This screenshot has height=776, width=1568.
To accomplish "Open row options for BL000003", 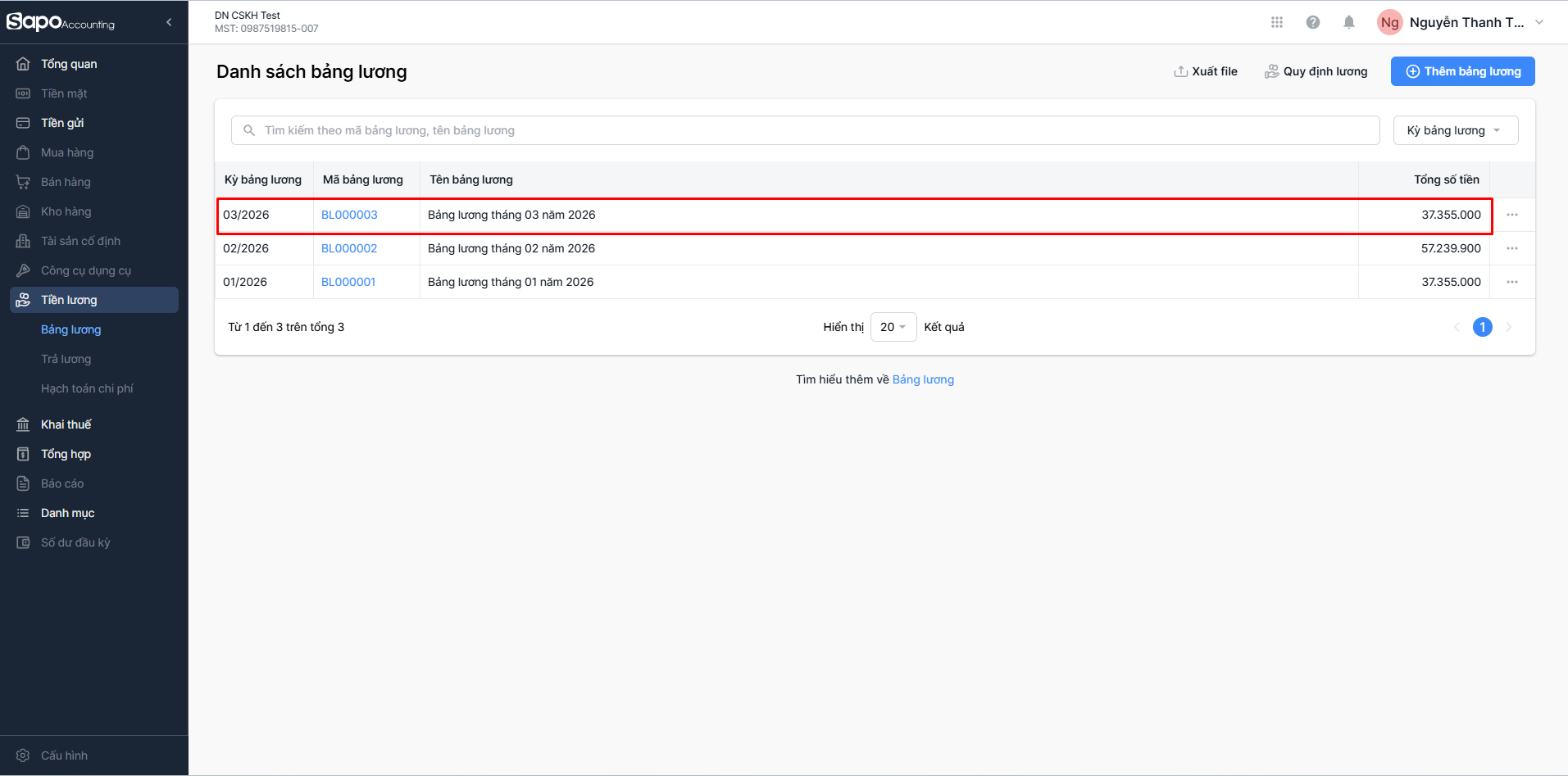I will point(1512,215).
